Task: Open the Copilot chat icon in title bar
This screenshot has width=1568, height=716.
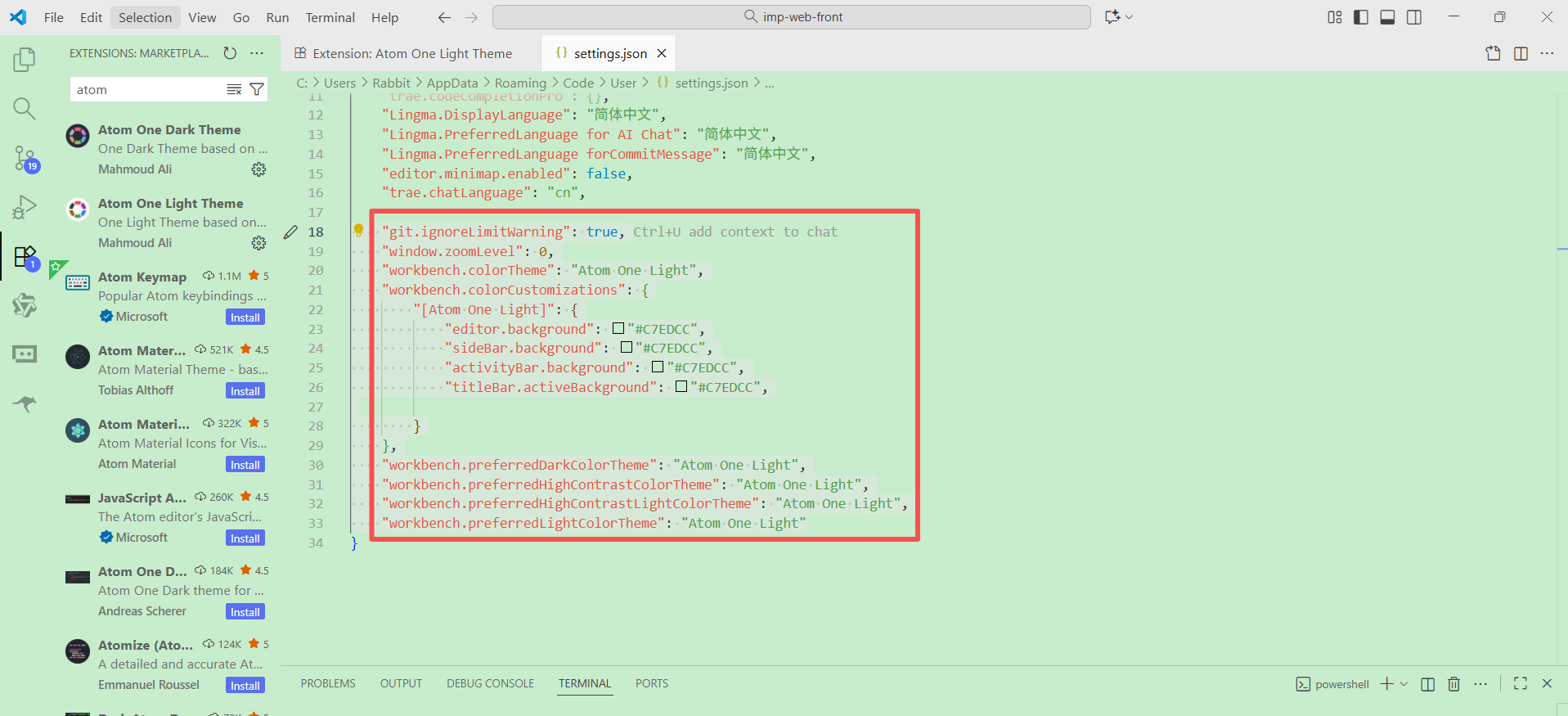Action: [1112, 17]
